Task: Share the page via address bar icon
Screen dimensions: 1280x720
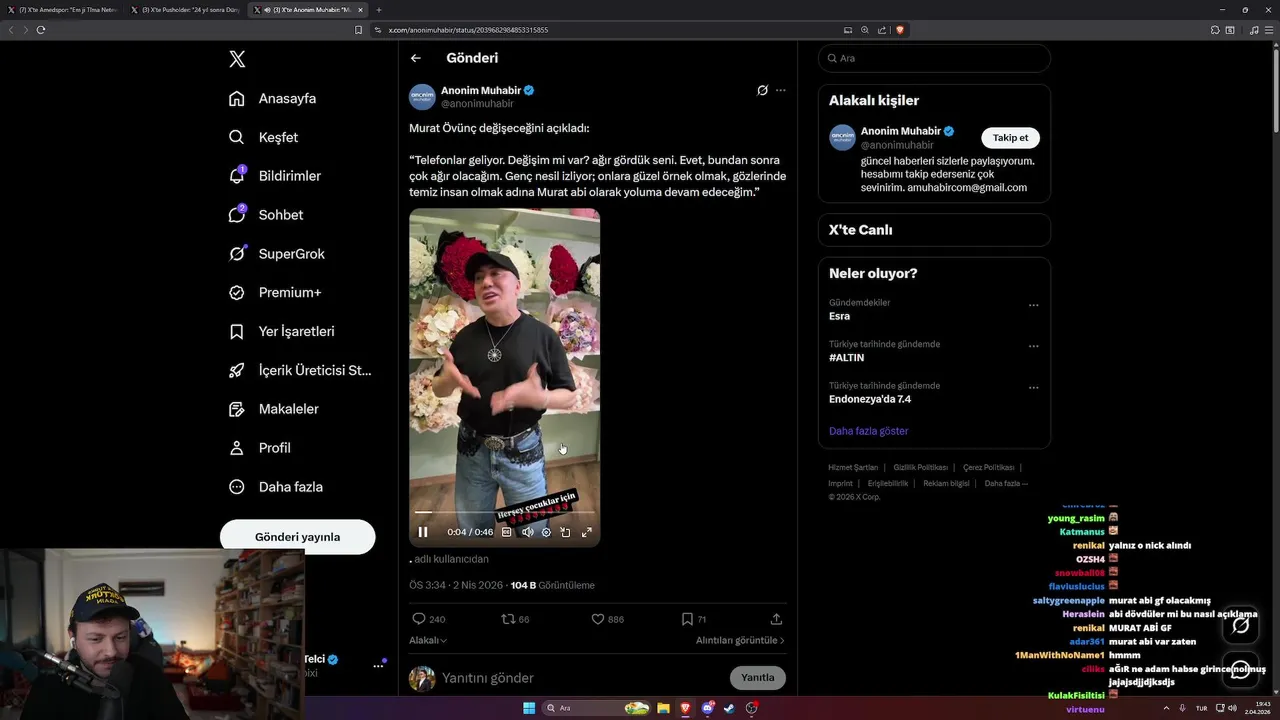Action: click(x=882, y=30)
